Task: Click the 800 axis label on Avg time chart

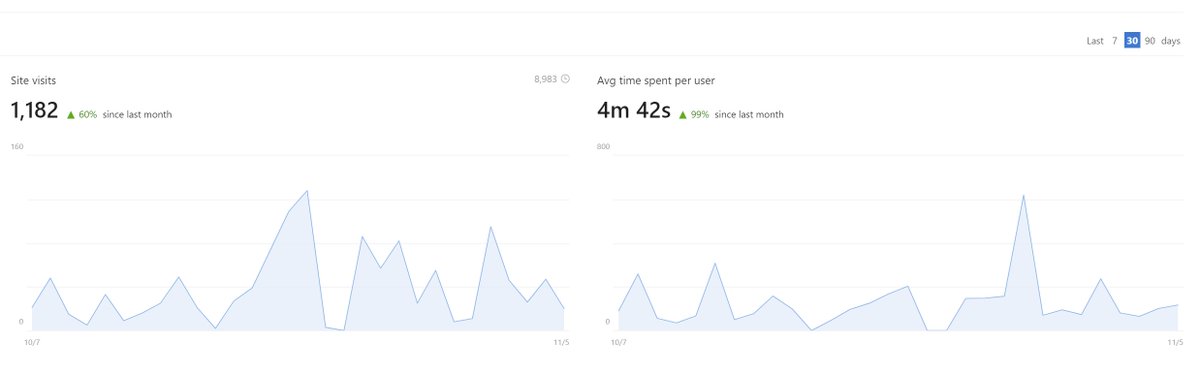Action: point(603,147)
